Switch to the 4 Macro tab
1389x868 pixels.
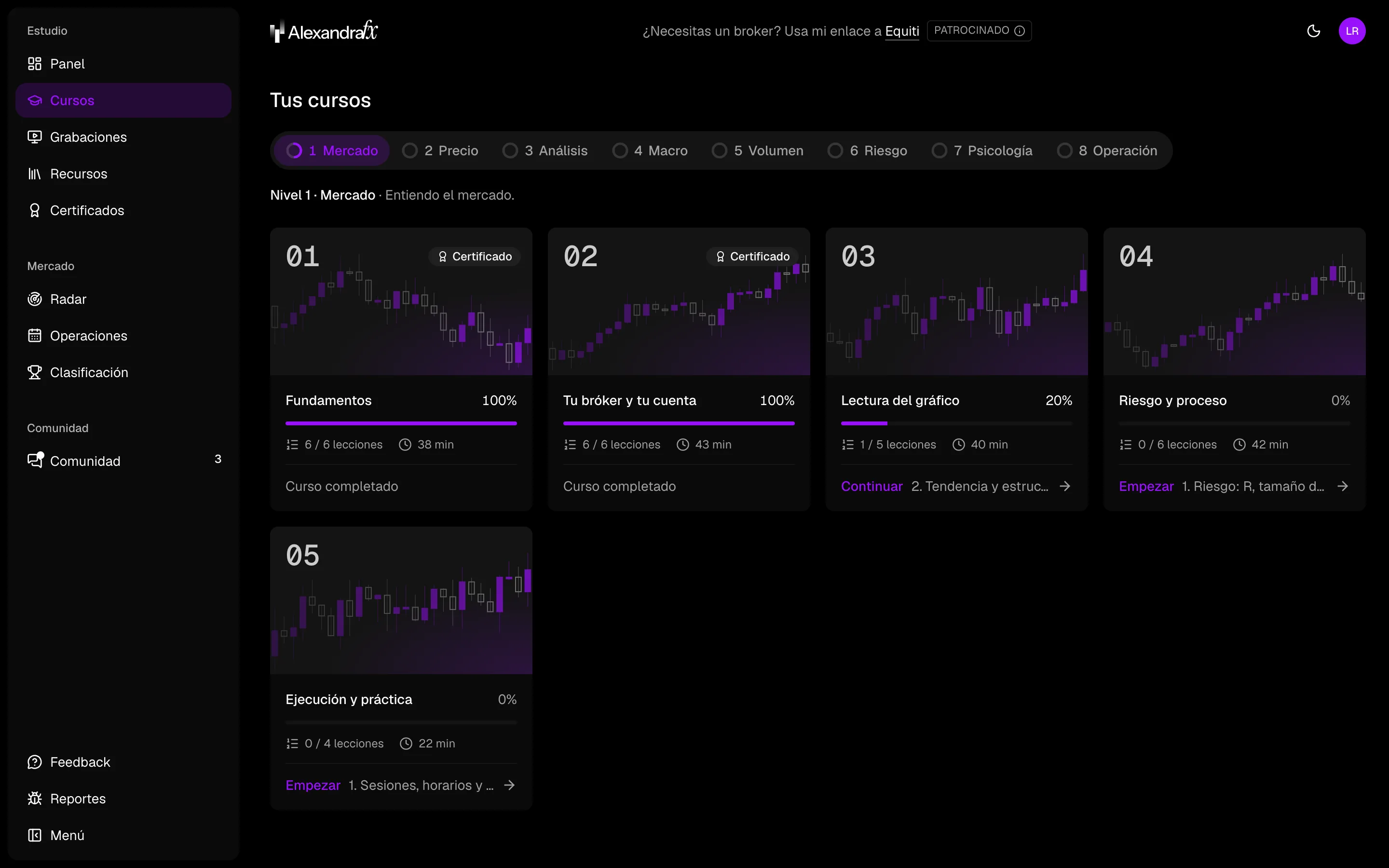point(650,150)
